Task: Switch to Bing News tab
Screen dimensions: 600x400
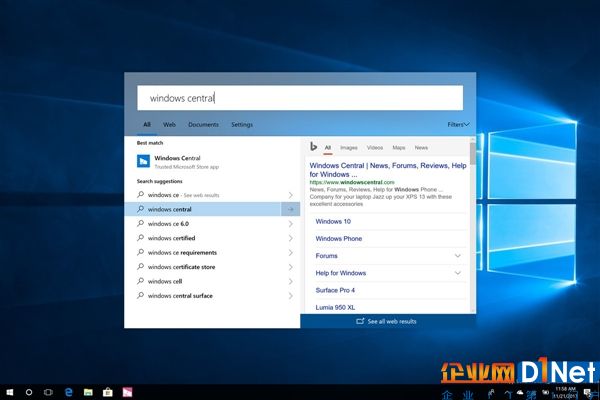Action: point(421,147)
